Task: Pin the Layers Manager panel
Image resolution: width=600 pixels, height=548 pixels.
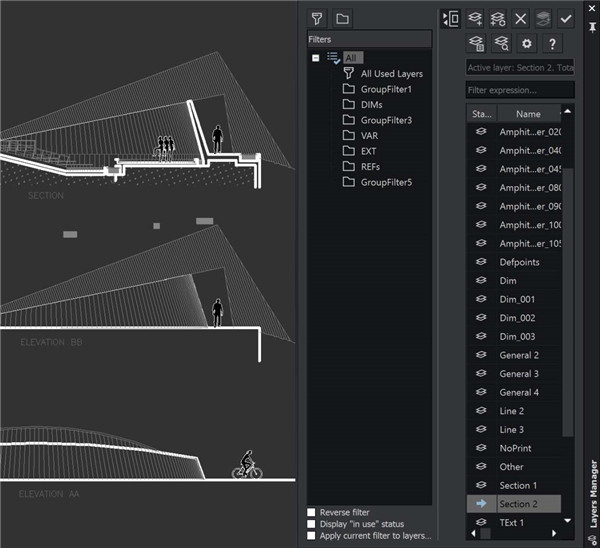Action: coord(593,25)
